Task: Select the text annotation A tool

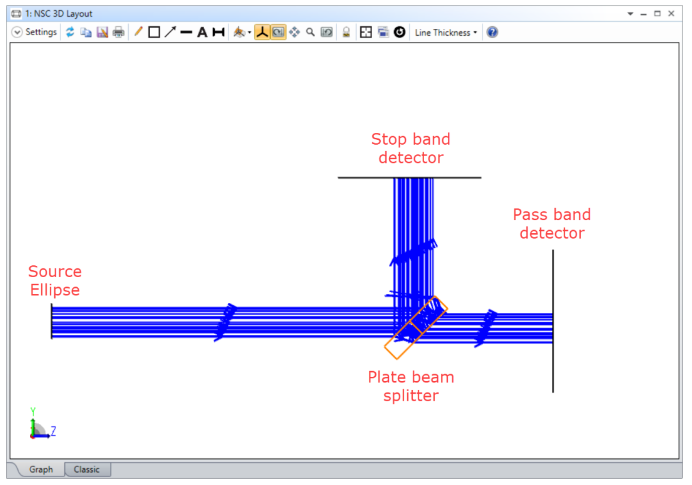Action: [201, 32]
